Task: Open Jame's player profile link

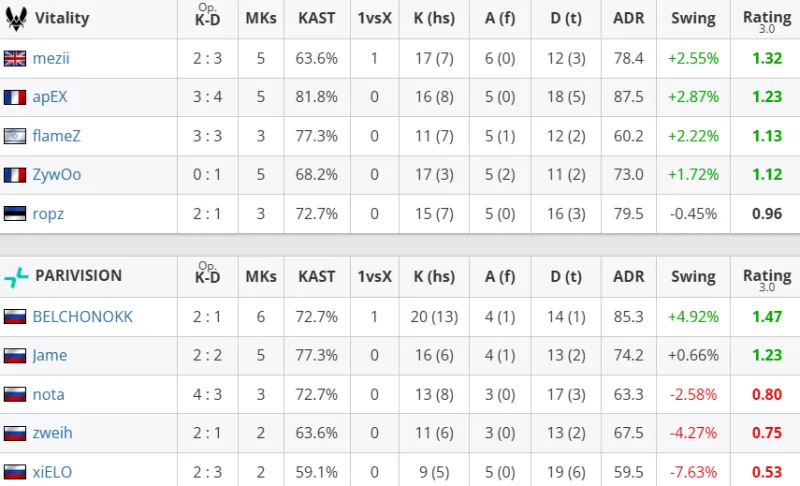Action: pyautogui.click(x=50, y=355)
